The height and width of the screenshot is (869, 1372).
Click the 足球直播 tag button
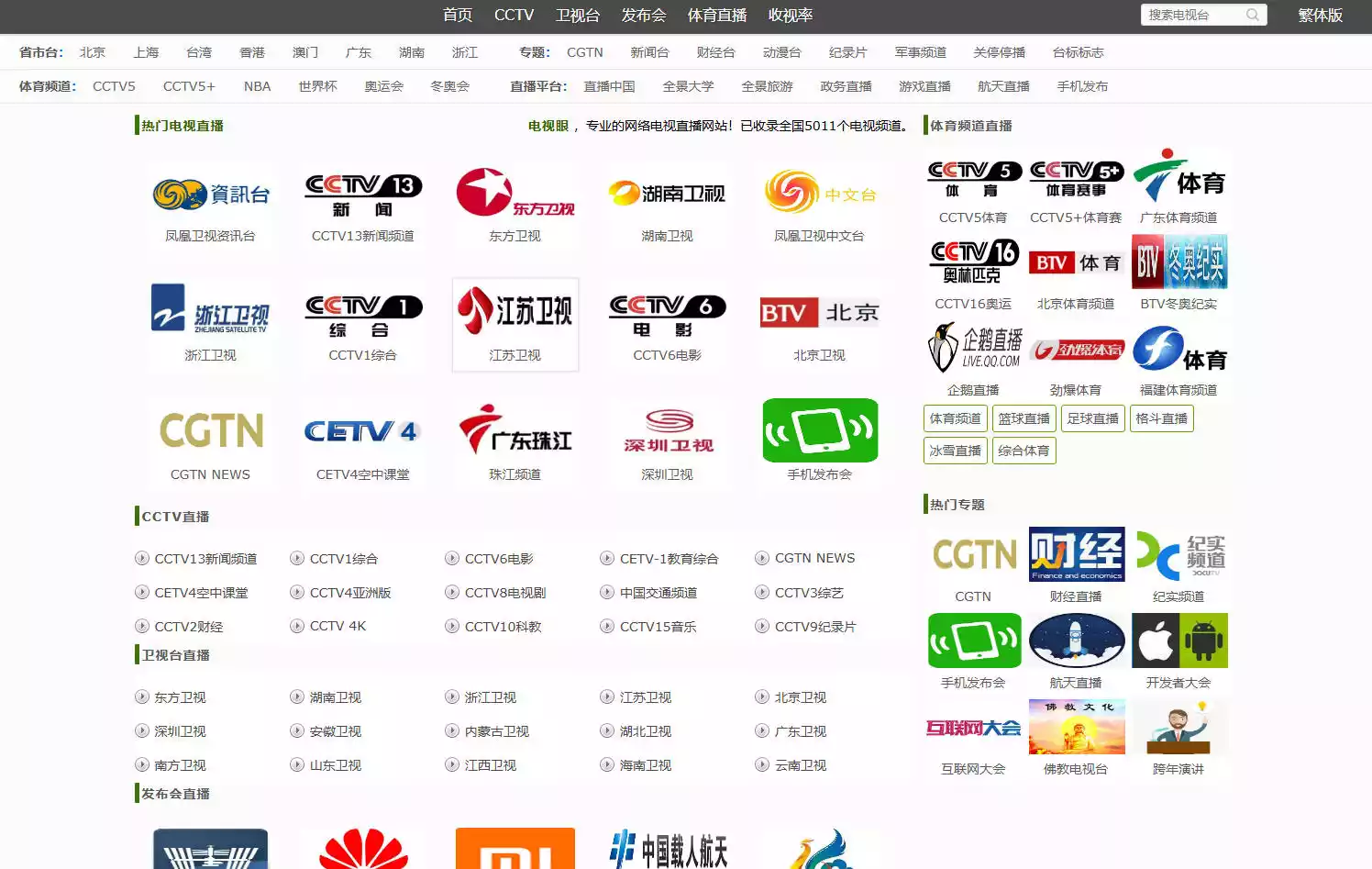pyautogui.click(x=1093, y=418)
